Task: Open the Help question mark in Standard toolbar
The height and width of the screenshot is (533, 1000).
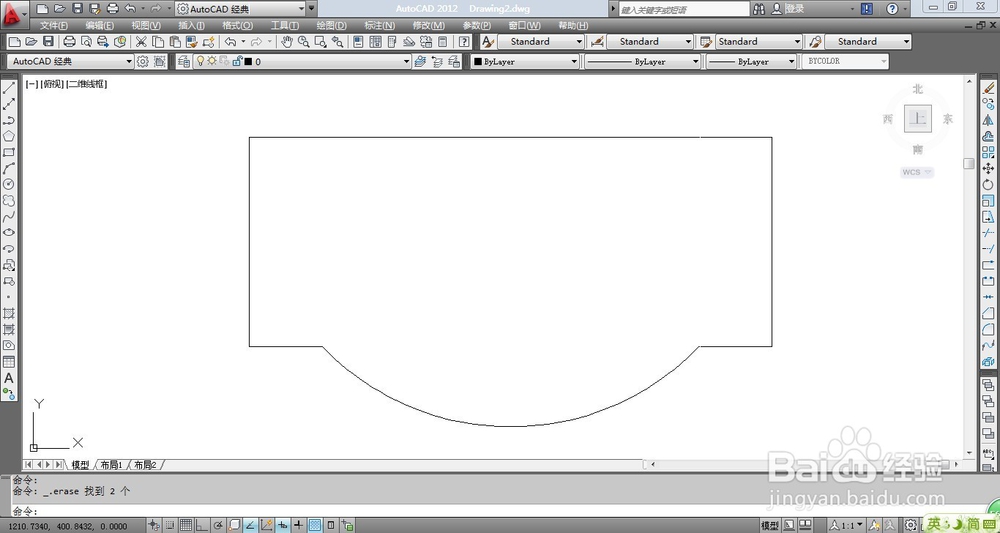Action: point(464,42)
